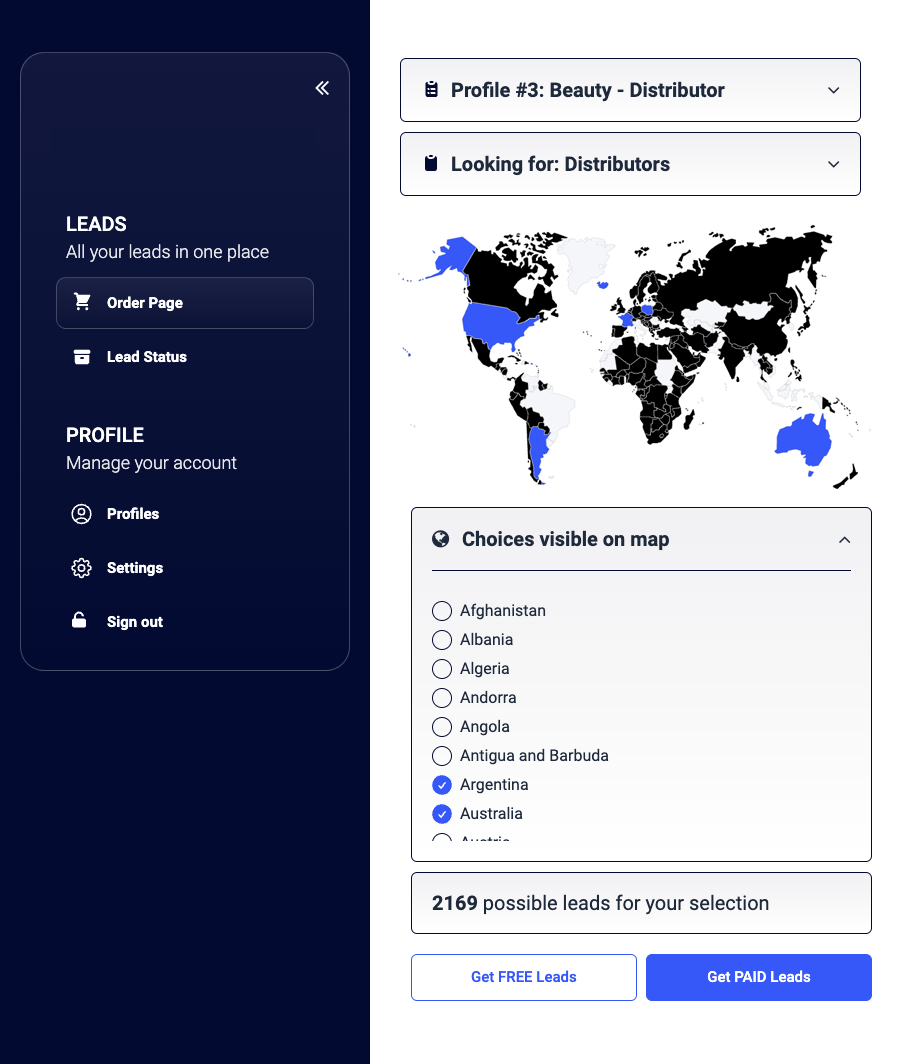The height and width of the screenshot is (1064, 900).
Task: Click the globe icon beside Choices visible
Action: click(x=440, y=539)
